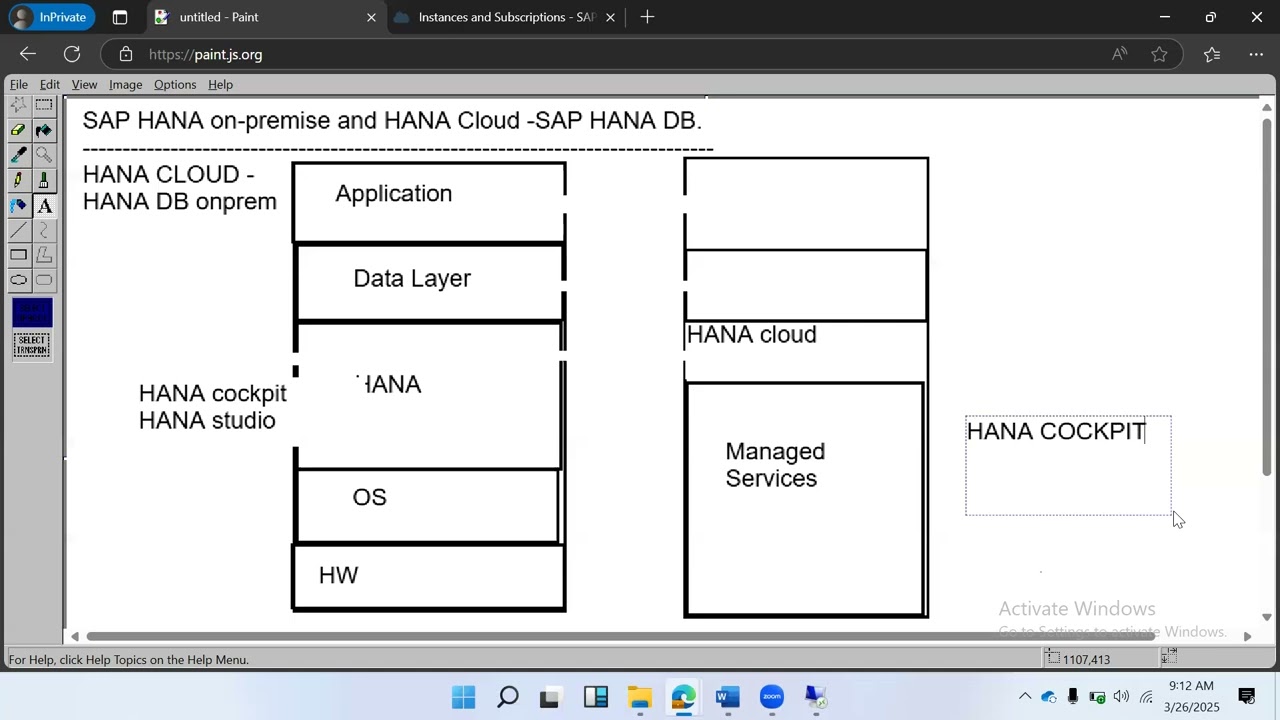Open the Edit menu
1280x720 pixels.
coord(50,85)
